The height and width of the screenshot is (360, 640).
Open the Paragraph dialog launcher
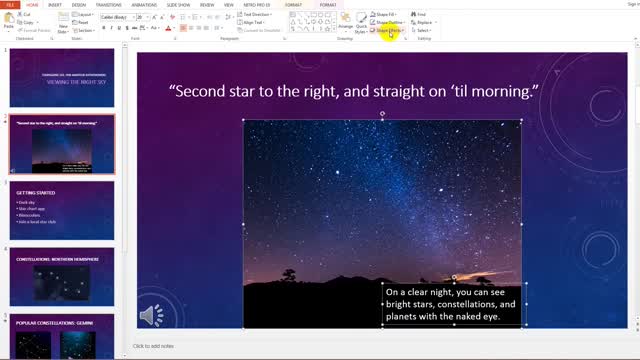tap(284, 38)
